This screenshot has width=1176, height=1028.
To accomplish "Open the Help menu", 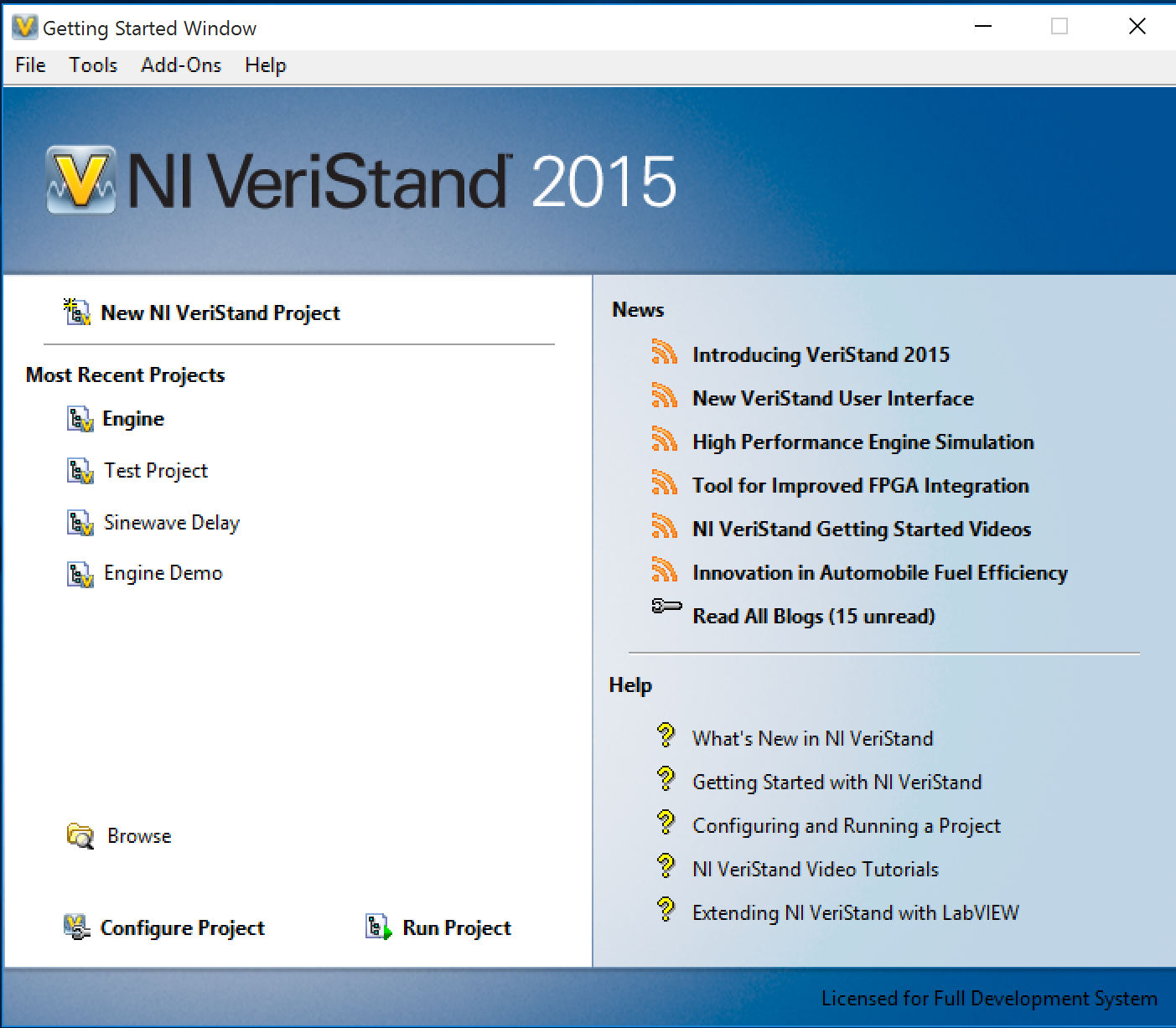I will tap(264, 65).
